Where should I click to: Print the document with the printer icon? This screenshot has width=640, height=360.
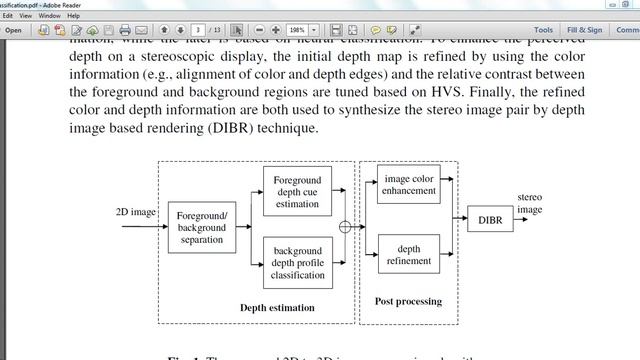coord(125,30)
